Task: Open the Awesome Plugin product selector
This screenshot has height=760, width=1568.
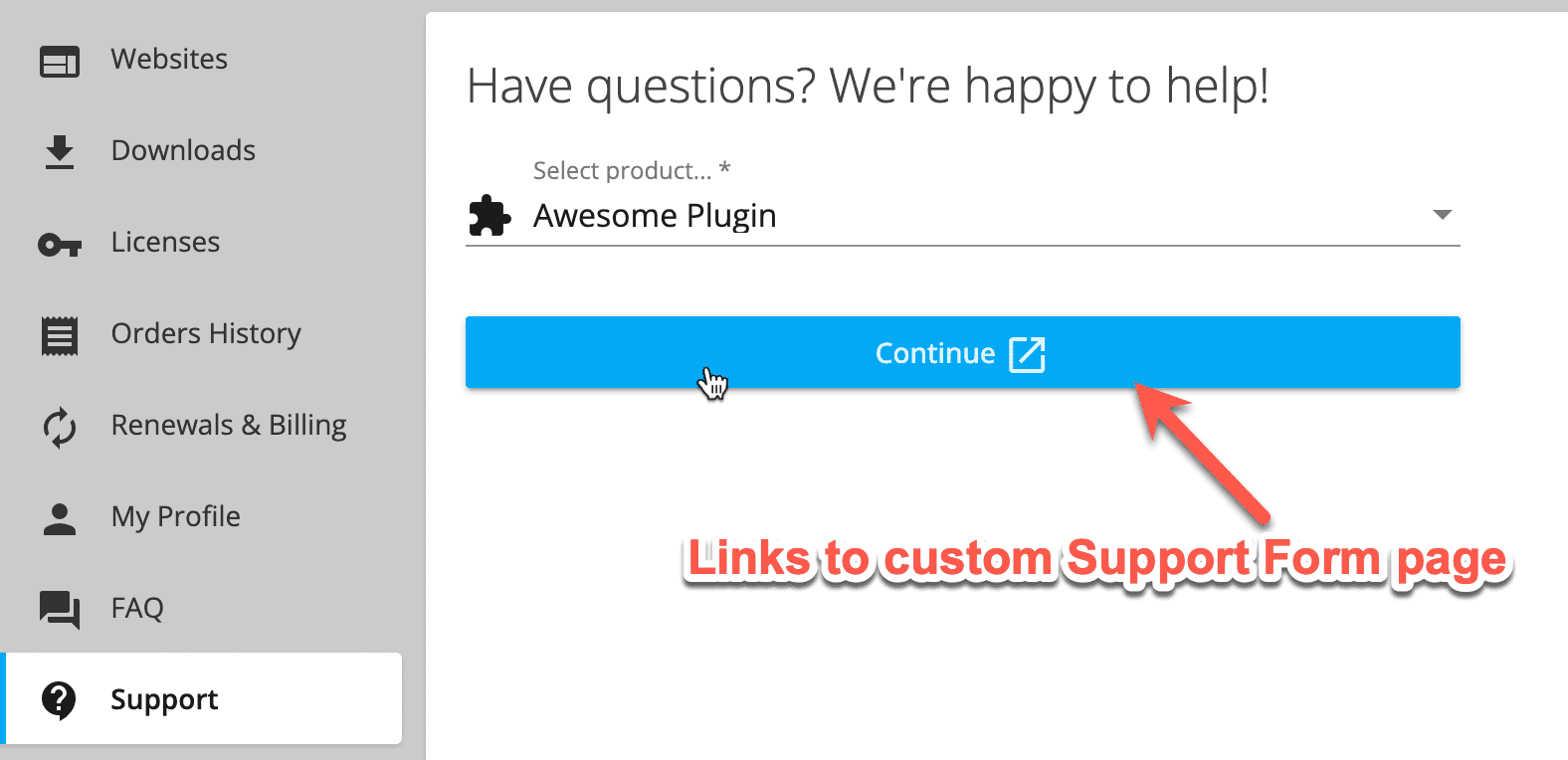Action: click(x=963, y=216)
